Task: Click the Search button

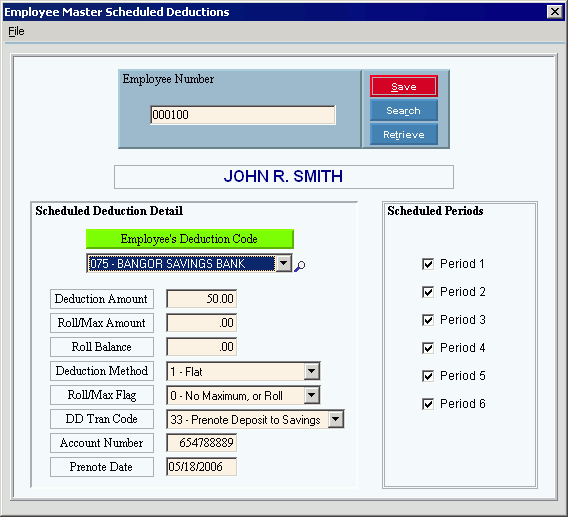Action: click(404, 110)
